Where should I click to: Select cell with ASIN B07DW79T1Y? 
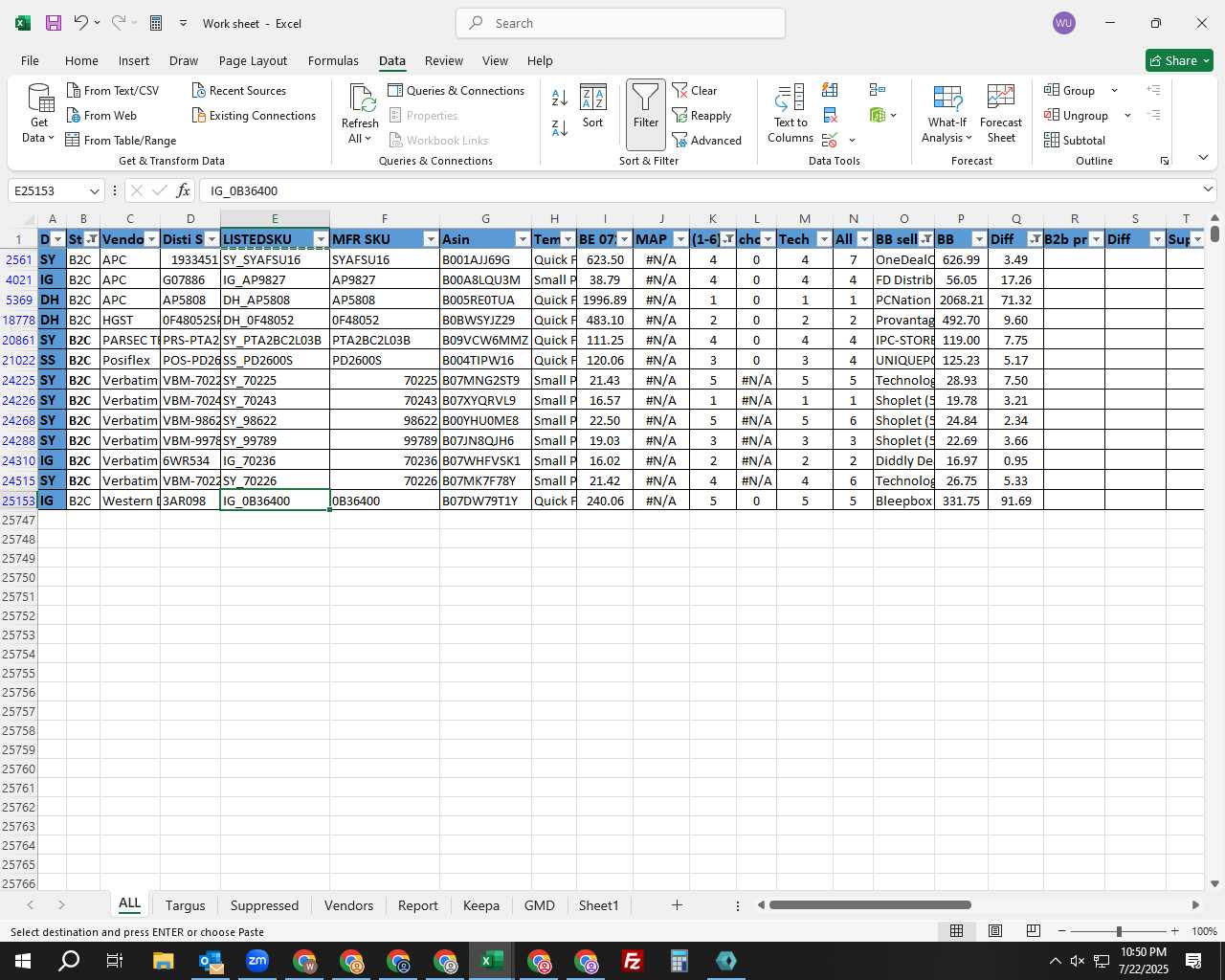click(485, 501)
